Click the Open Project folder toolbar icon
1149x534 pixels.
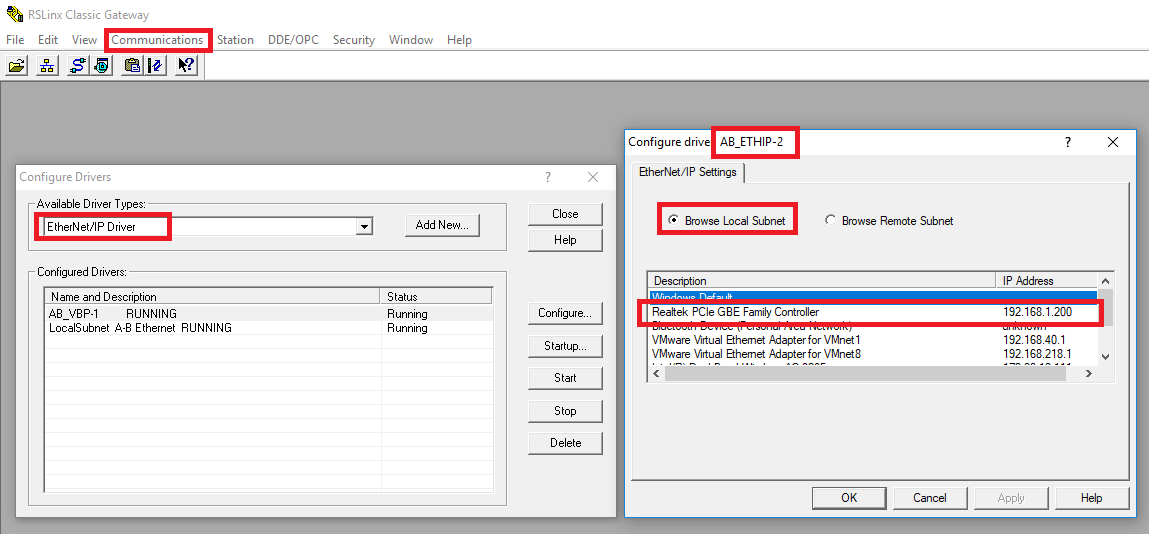(16, 65)
